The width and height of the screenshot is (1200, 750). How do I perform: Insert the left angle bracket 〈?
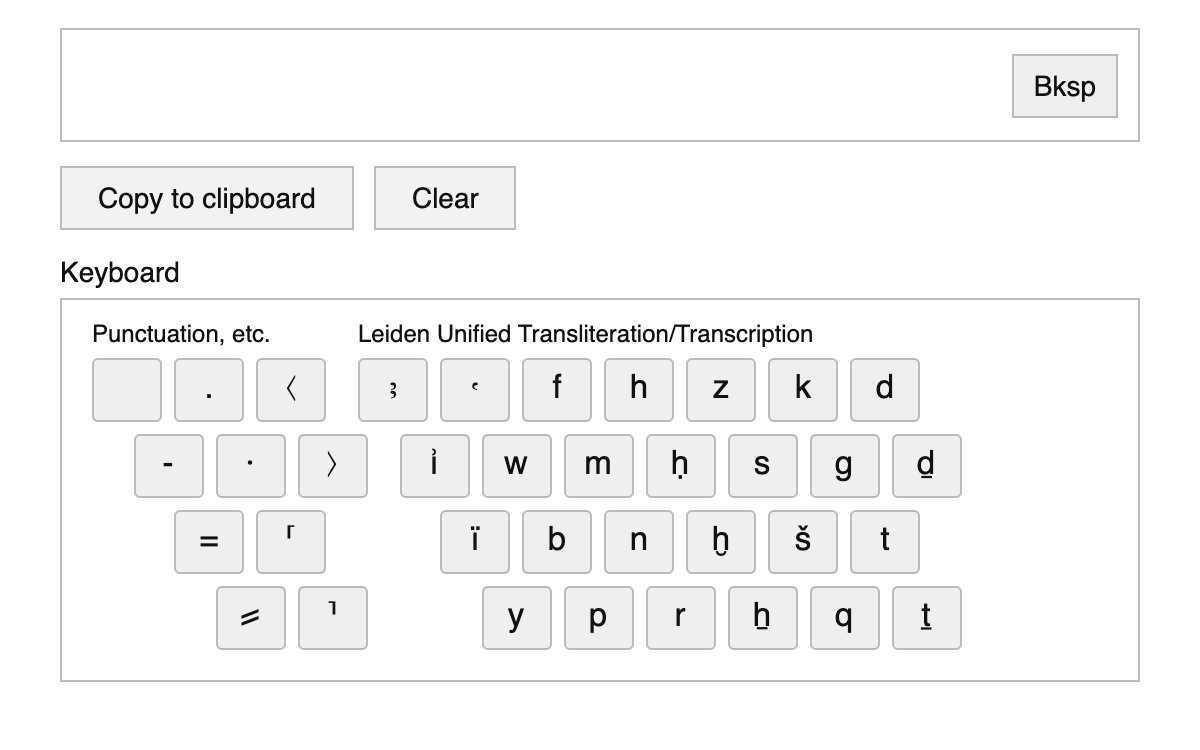pos(291,390)
